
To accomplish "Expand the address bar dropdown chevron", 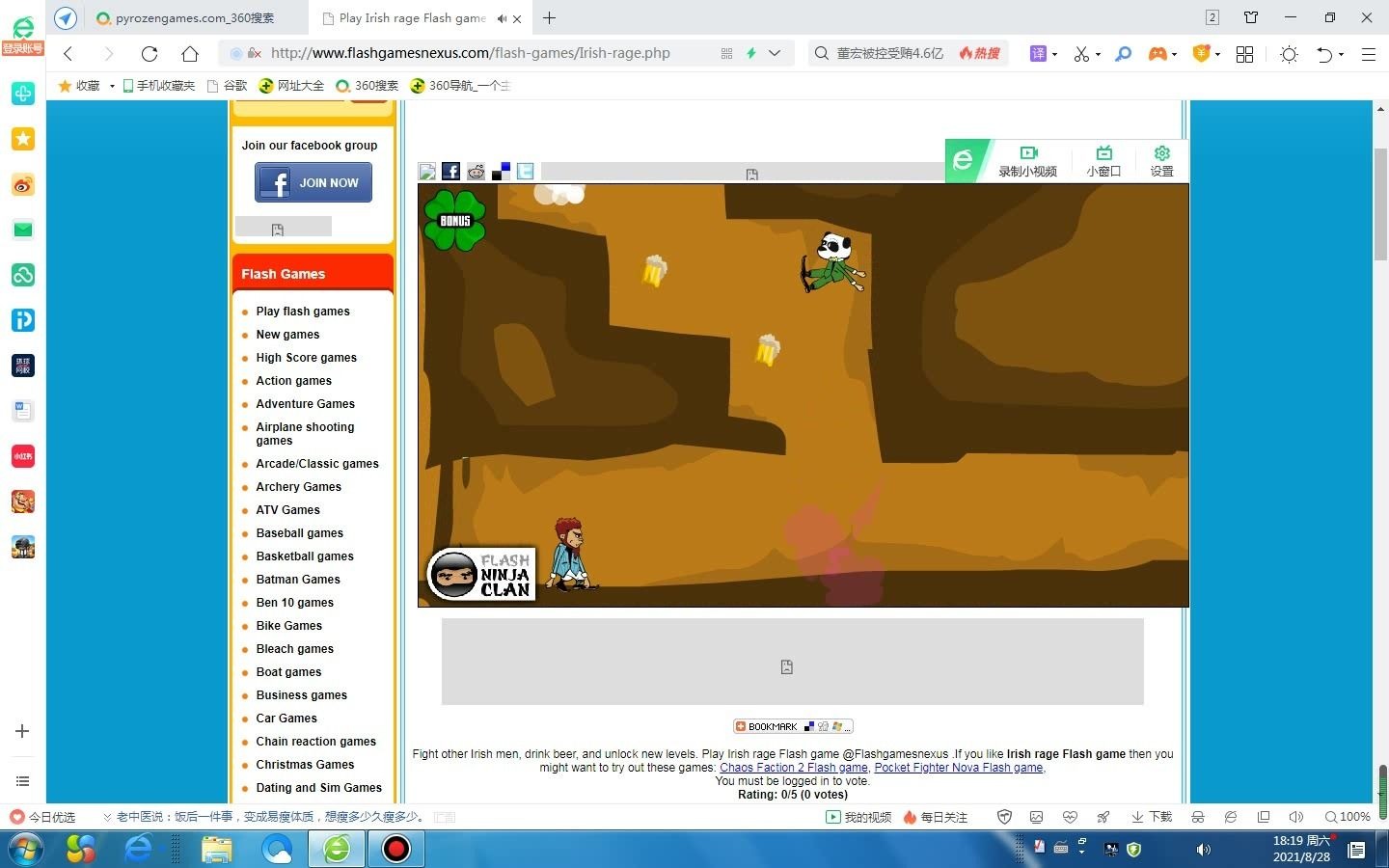I will [774, 54].
